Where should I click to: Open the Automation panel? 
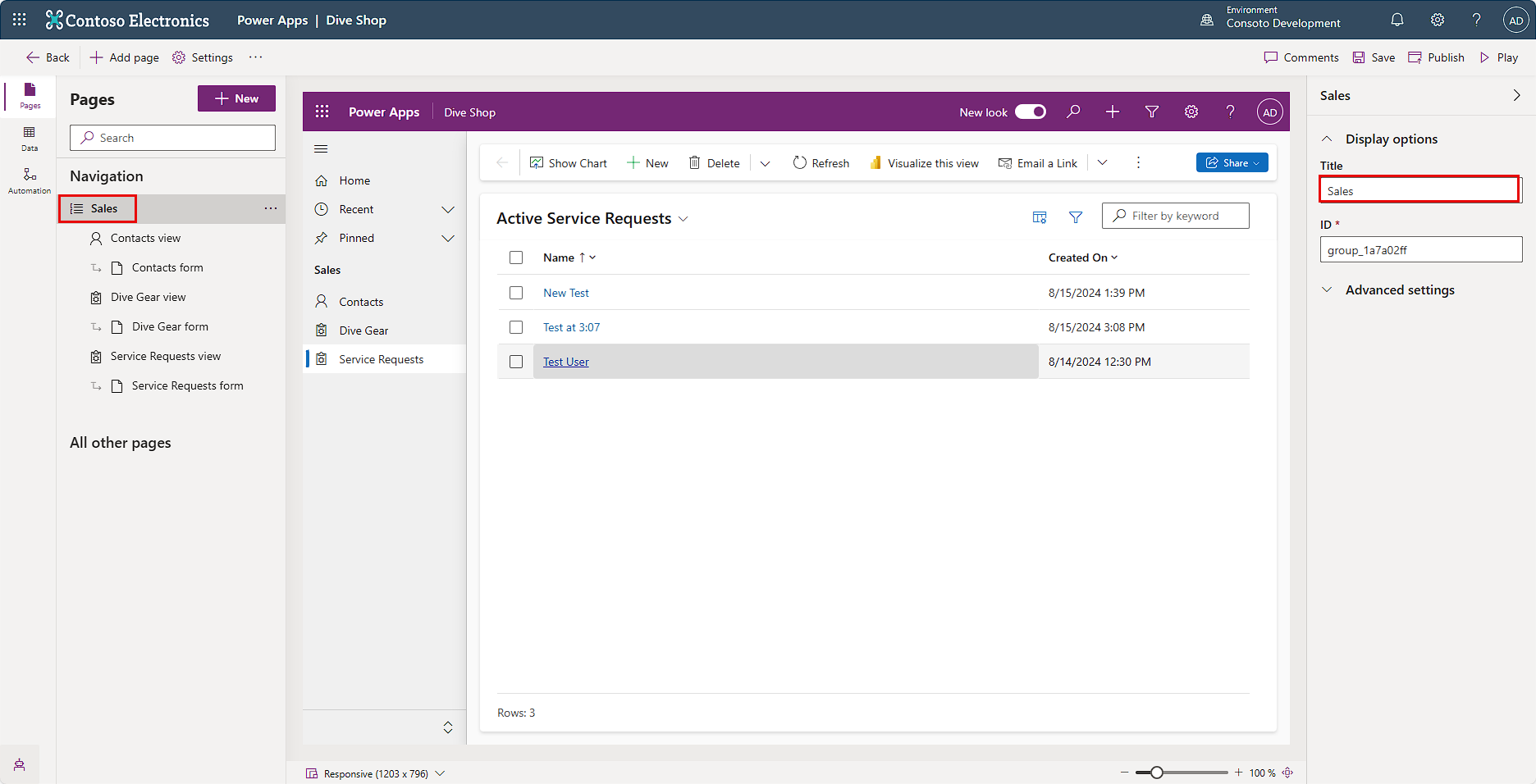29,180
